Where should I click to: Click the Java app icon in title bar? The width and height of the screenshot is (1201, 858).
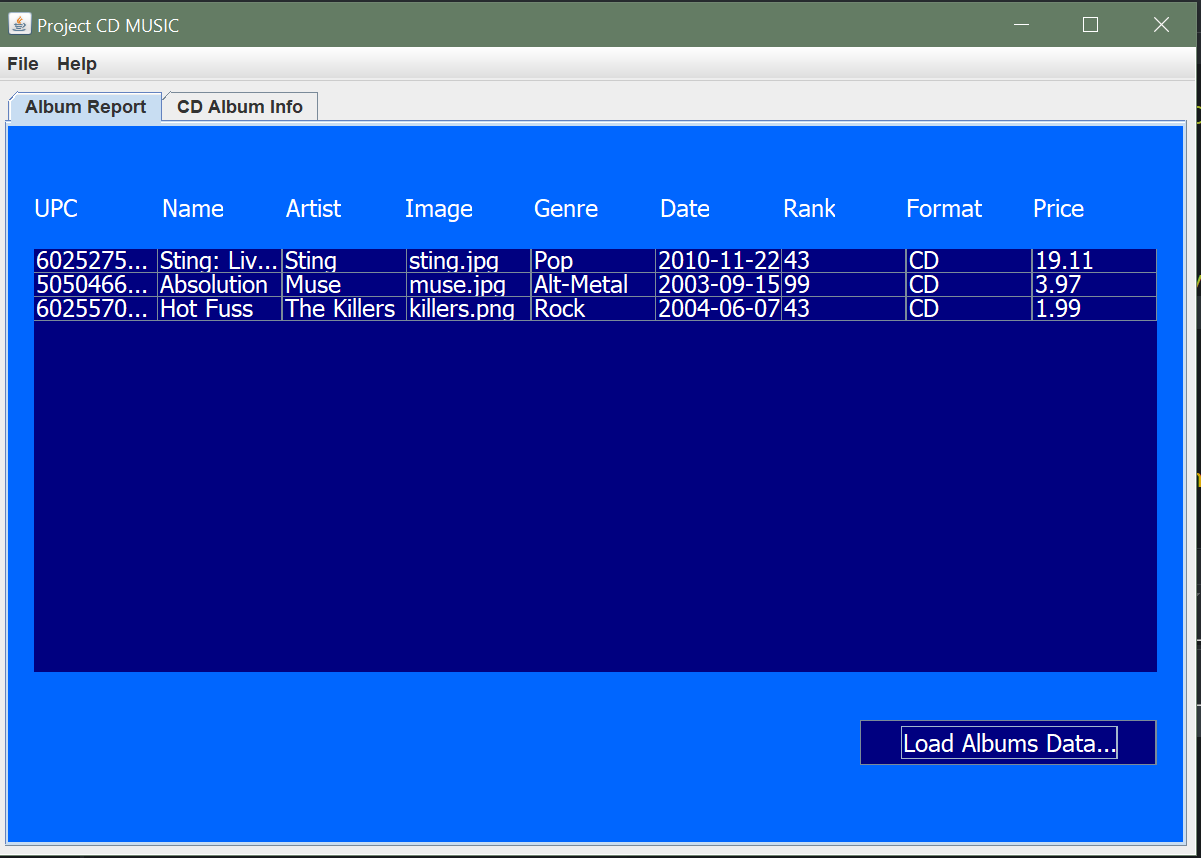(19, 24)
